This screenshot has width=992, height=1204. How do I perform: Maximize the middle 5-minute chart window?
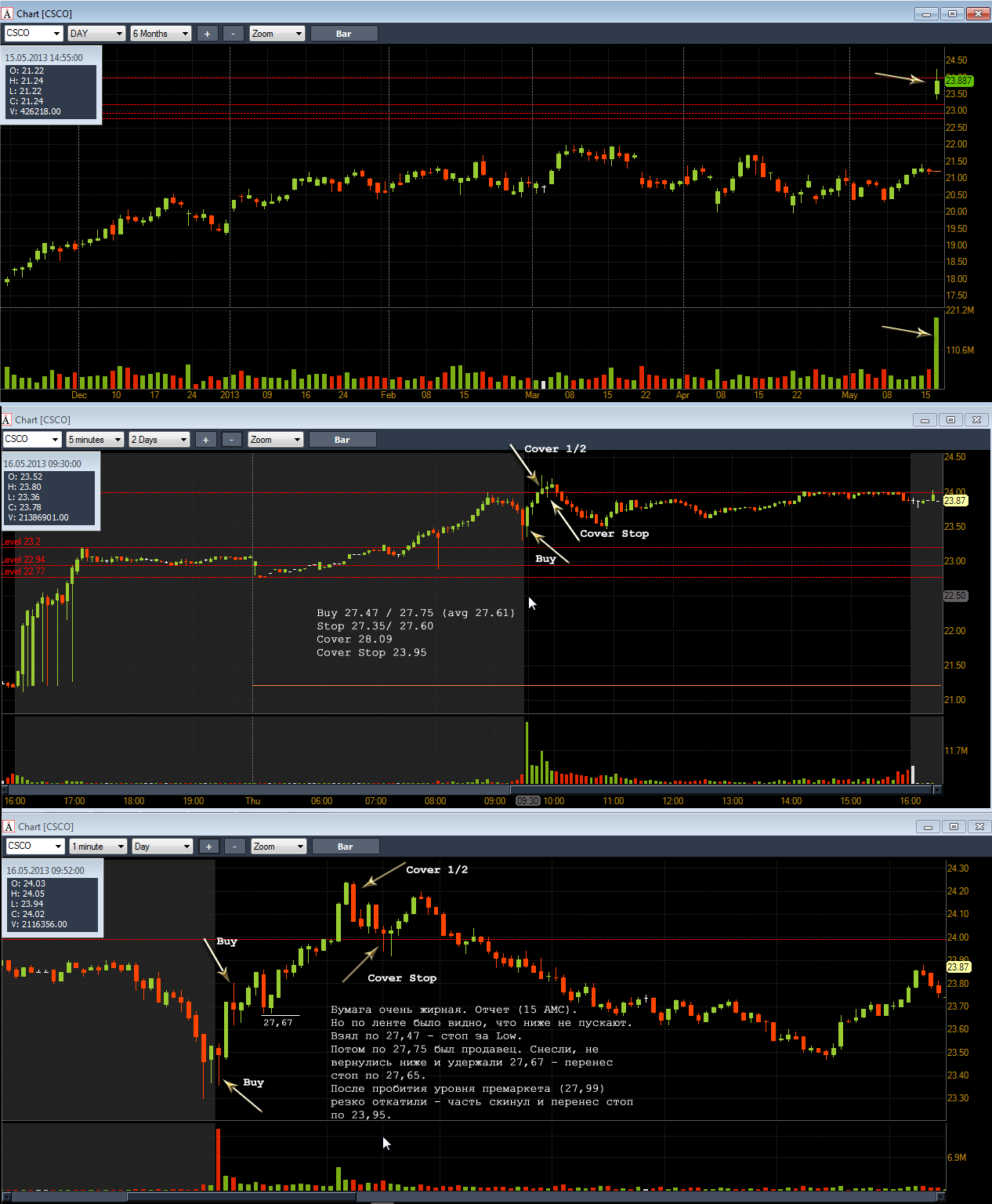[950, 419]
